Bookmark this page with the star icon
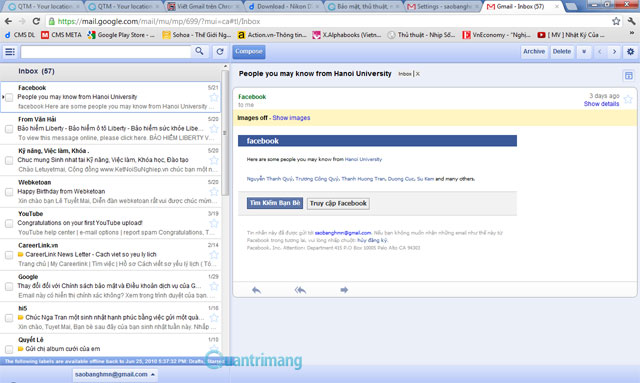The image size is (640, 383). coord(616,21)
